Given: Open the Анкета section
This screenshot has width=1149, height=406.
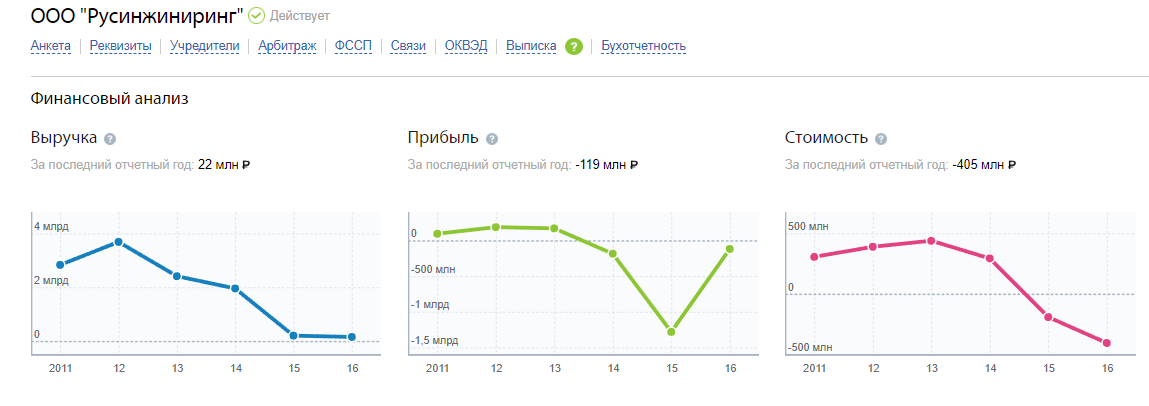Looking at the screenshot, I should click(x=51, y=46).
